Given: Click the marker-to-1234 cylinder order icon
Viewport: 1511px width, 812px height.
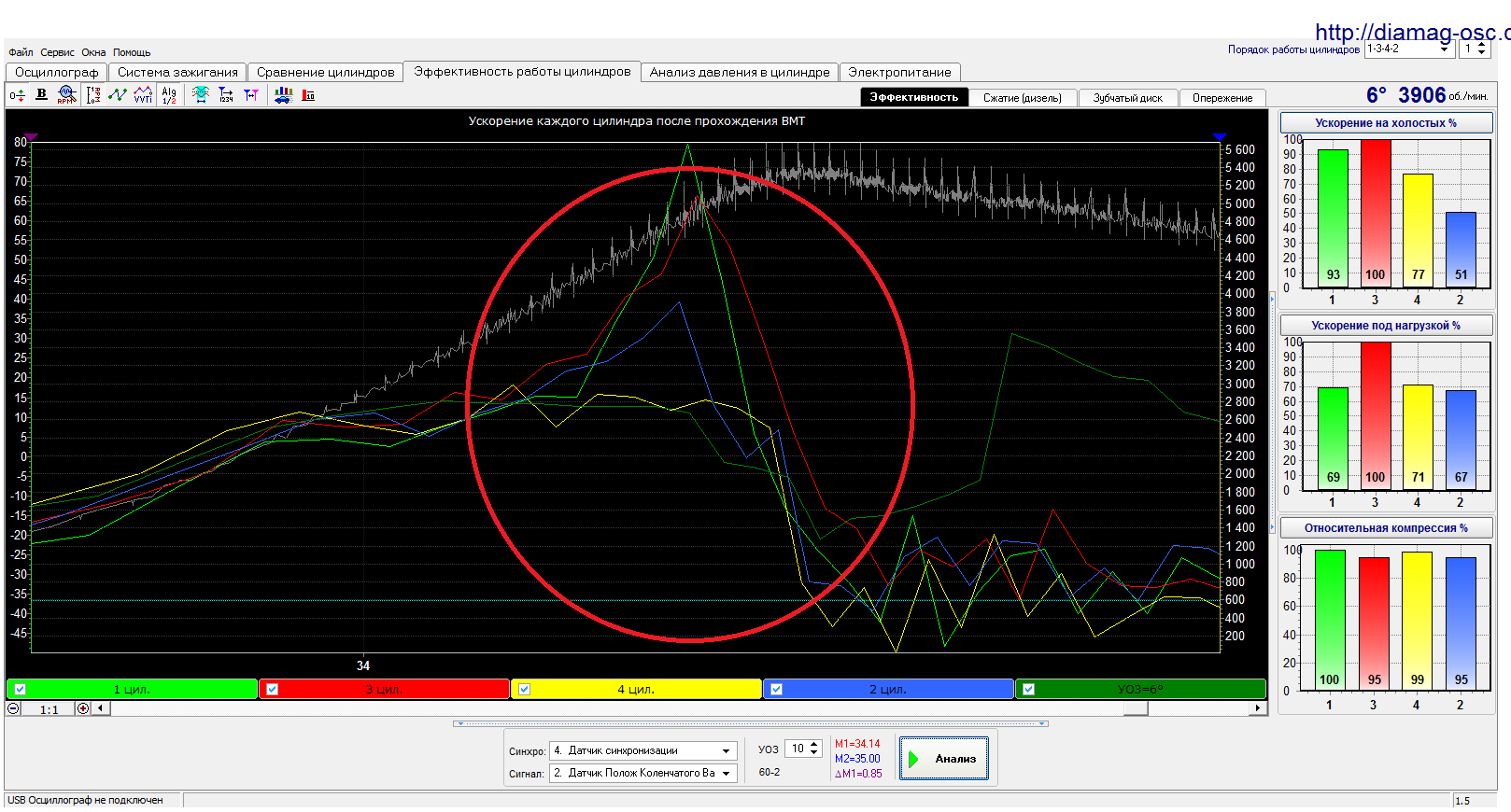Looking at the screenshot, I should point(226,94).
